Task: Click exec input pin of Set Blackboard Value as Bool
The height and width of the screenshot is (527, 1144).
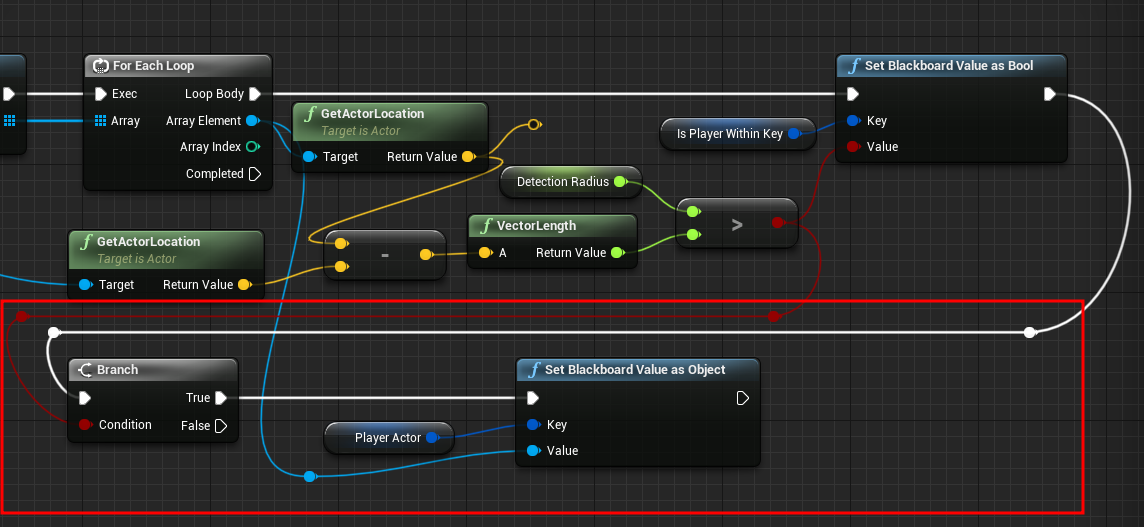Action: [852, 94]
